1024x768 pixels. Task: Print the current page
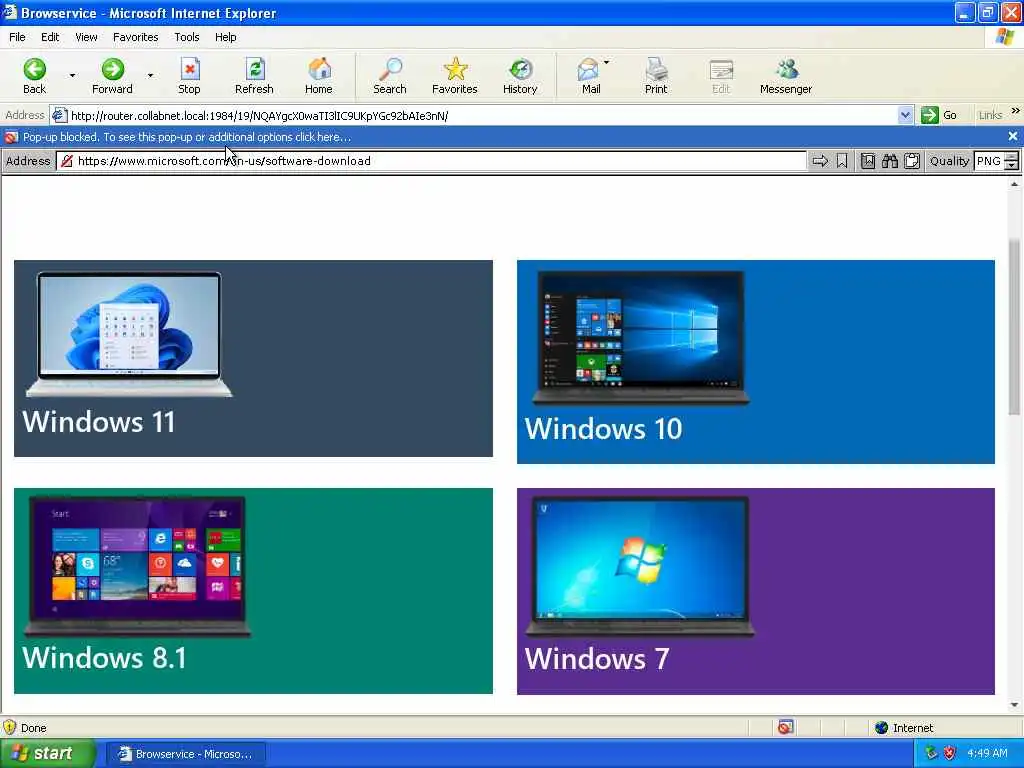[656, 76]
